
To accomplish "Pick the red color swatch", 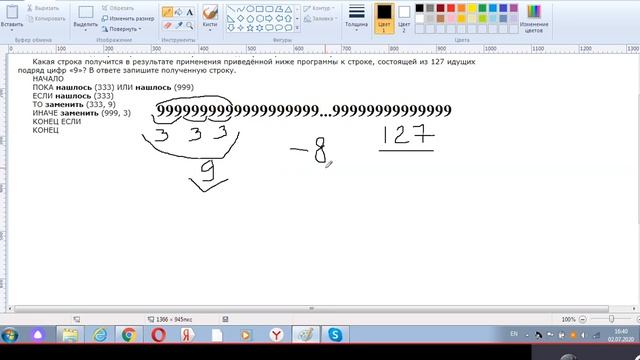I will pyautogui.click(x=451, y=8).
